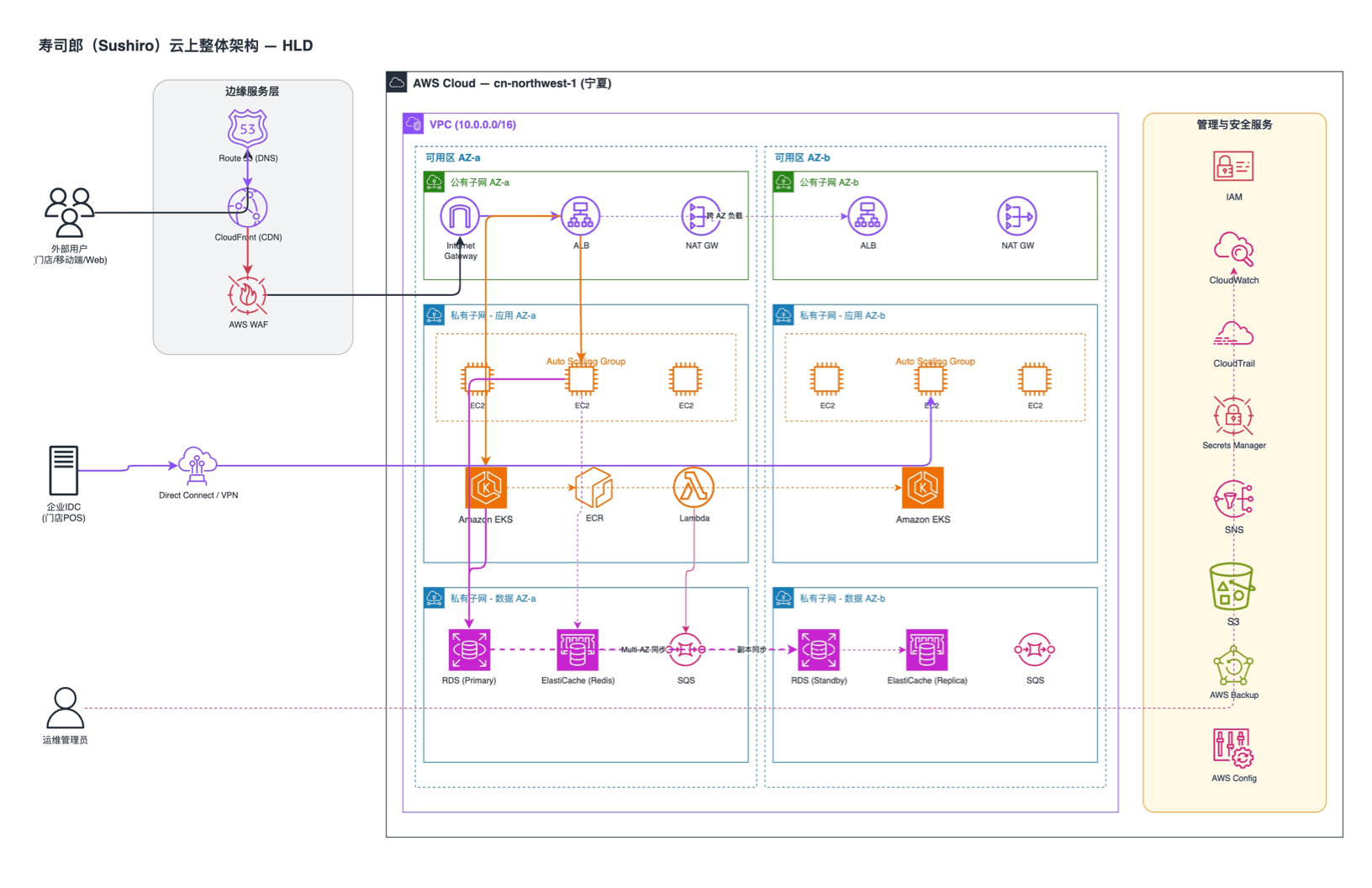Select the AWS Config icon
Viewport: 1372px width, 888px height.
pyautogui.click(x=1233, y=748)
